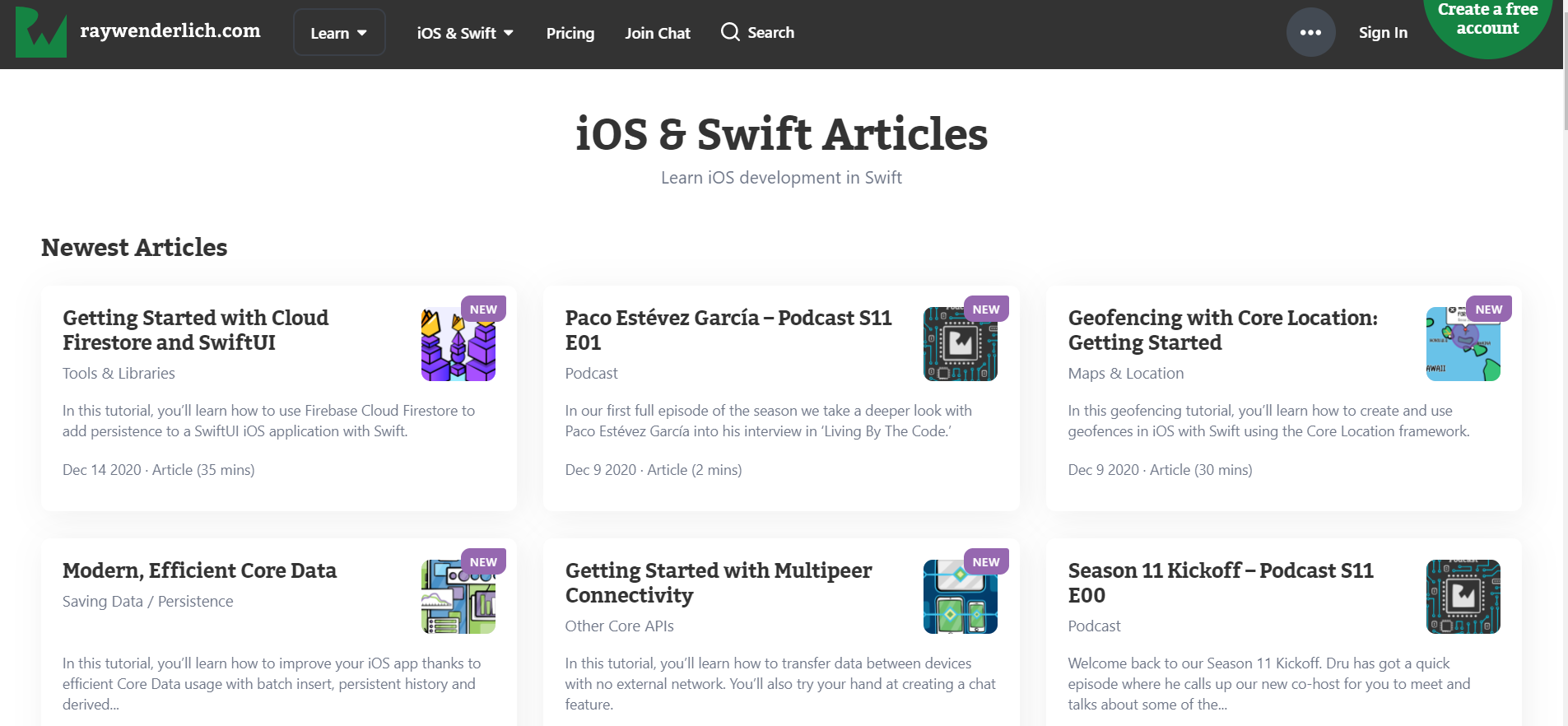1568x726 pixels.
Task: Click 'Saving Data / Persistence' category text
Action: (148, 601)
